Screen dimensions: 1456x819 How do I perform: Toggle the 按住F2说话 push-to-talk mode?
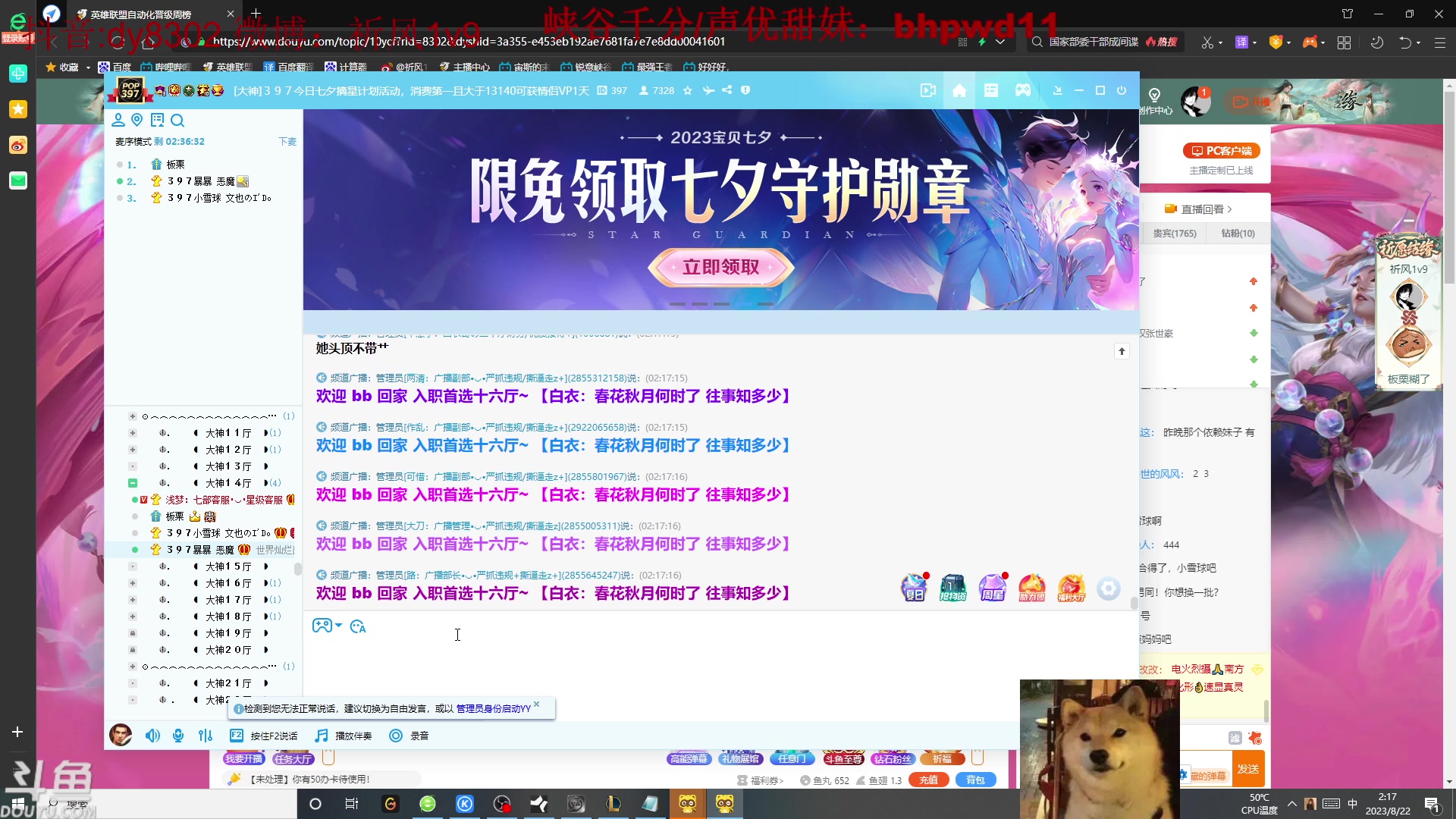264,736
